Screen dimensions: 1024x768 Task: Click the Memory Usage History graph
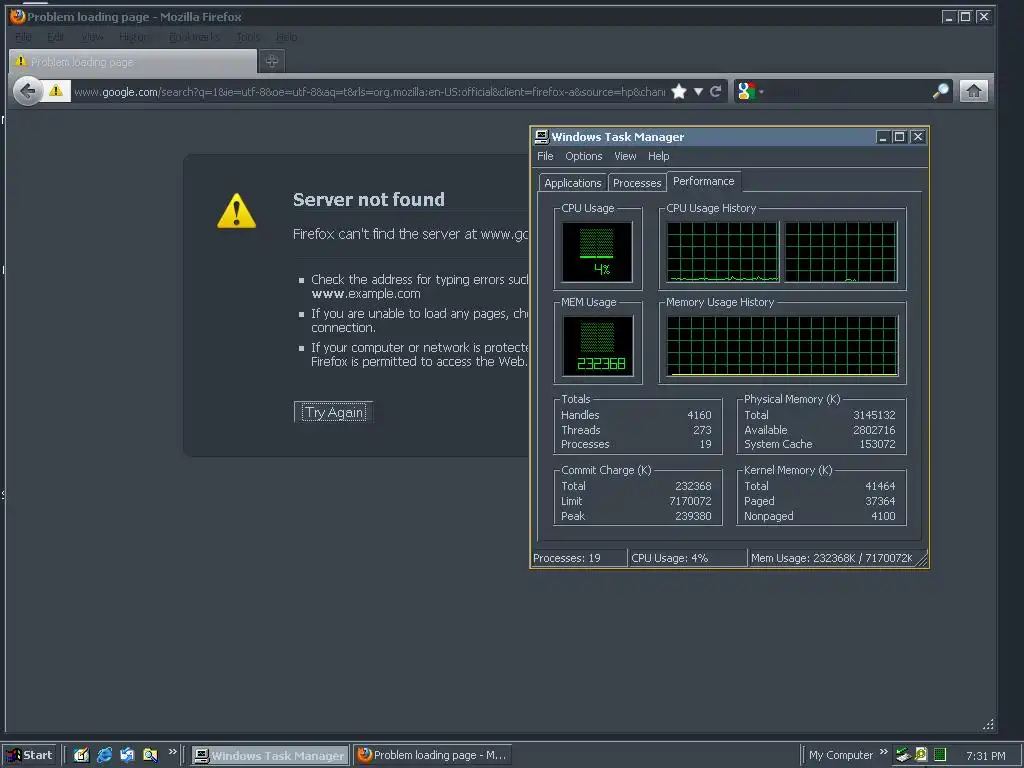(x=782, y=346)
